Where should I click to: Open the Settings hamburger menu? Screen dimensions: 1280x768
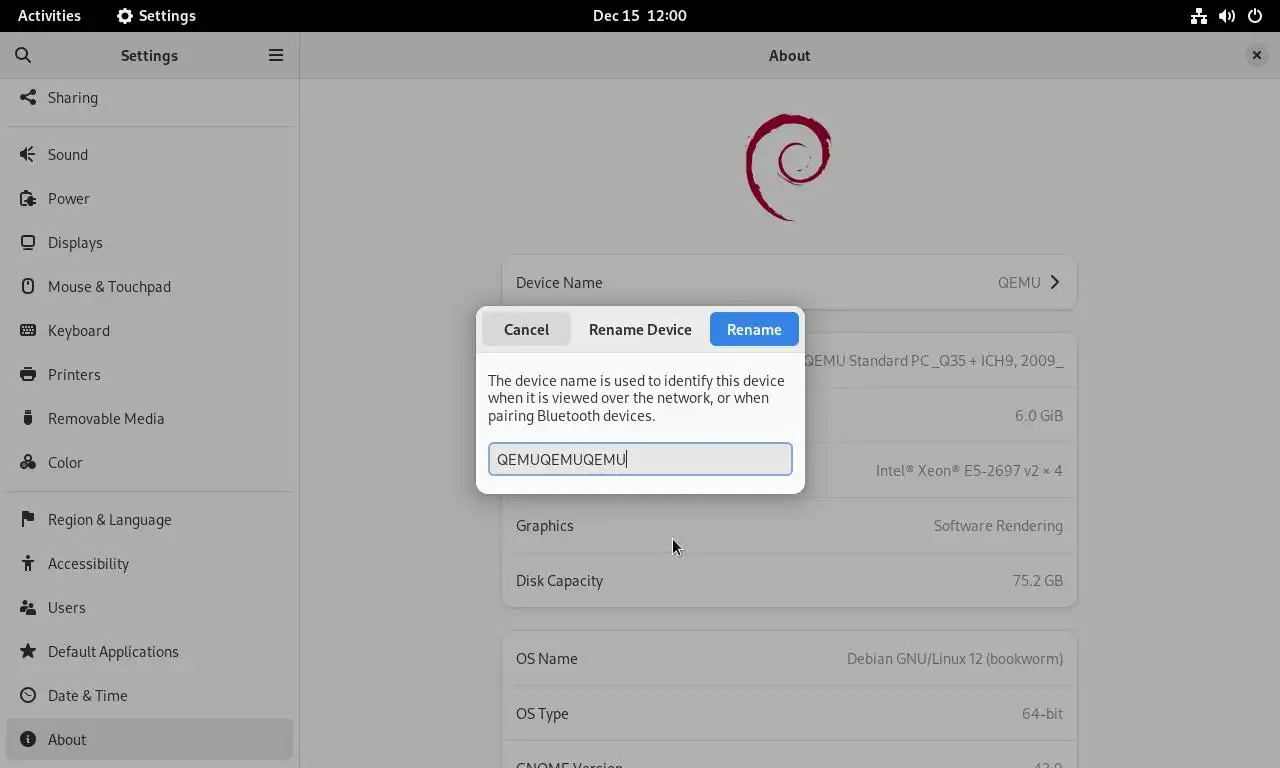pos(276,56)
